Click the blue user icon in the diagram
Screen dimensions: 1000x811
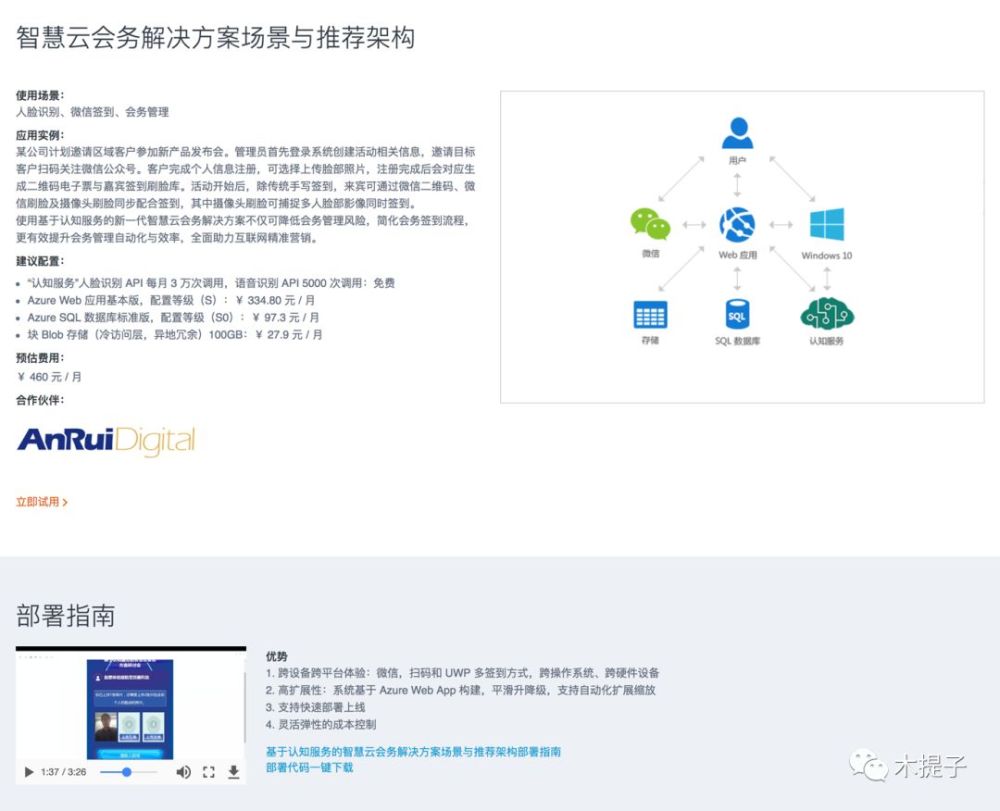click(737, 133)
